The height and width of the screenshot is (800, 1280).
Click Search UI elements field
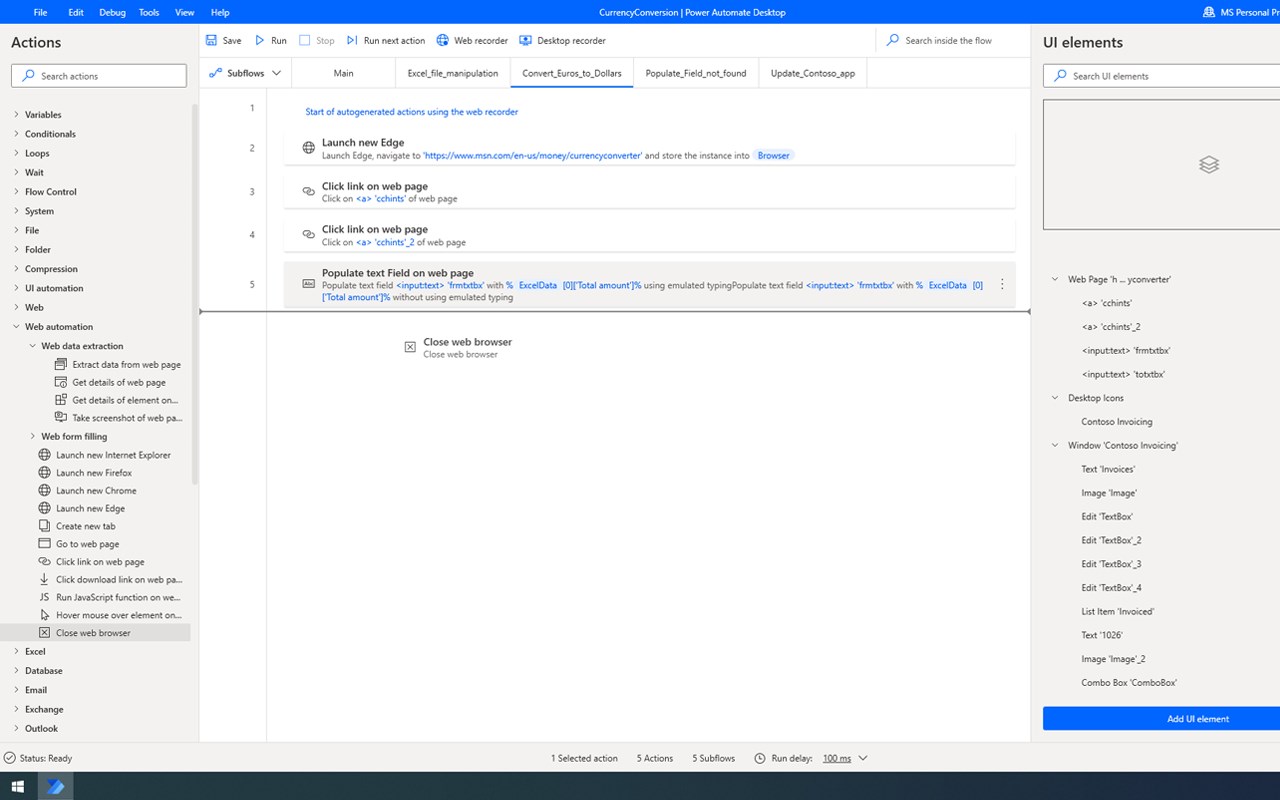pos(1161,76)
